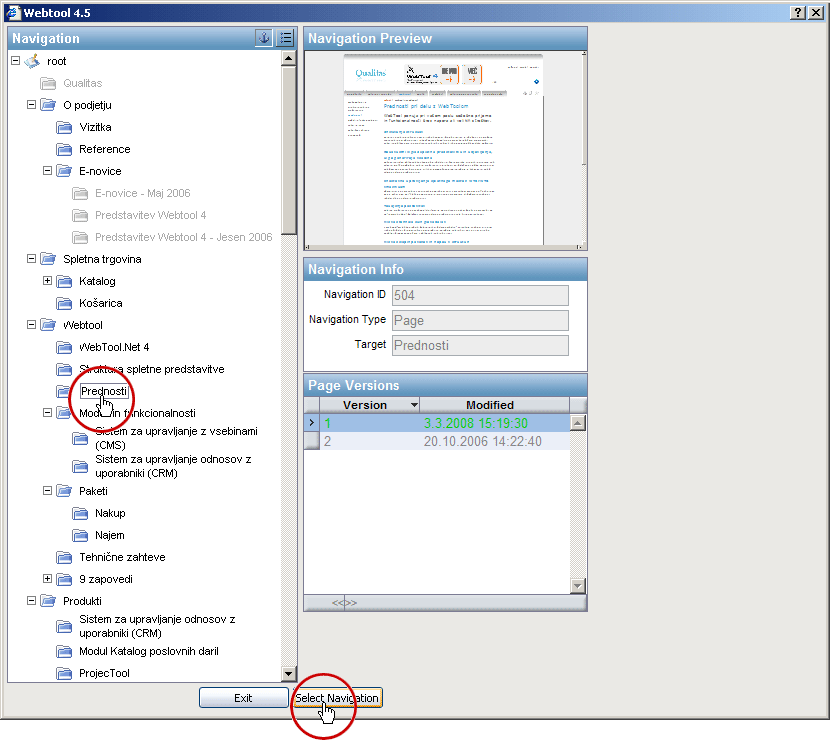The width and height of the screenshot is (830, 740).
Task: Click the Tehnične zahteve folder icon
Action: (x=64, y=557)
